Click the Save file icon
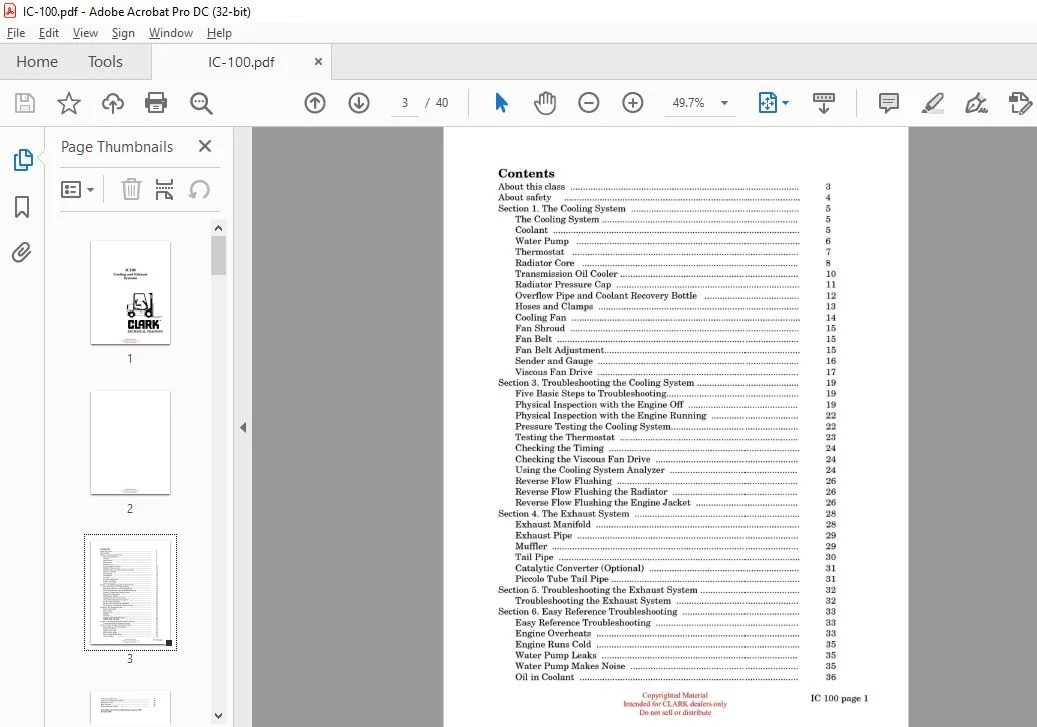The width and height of the screenshot is (1037, 727). 24,103
